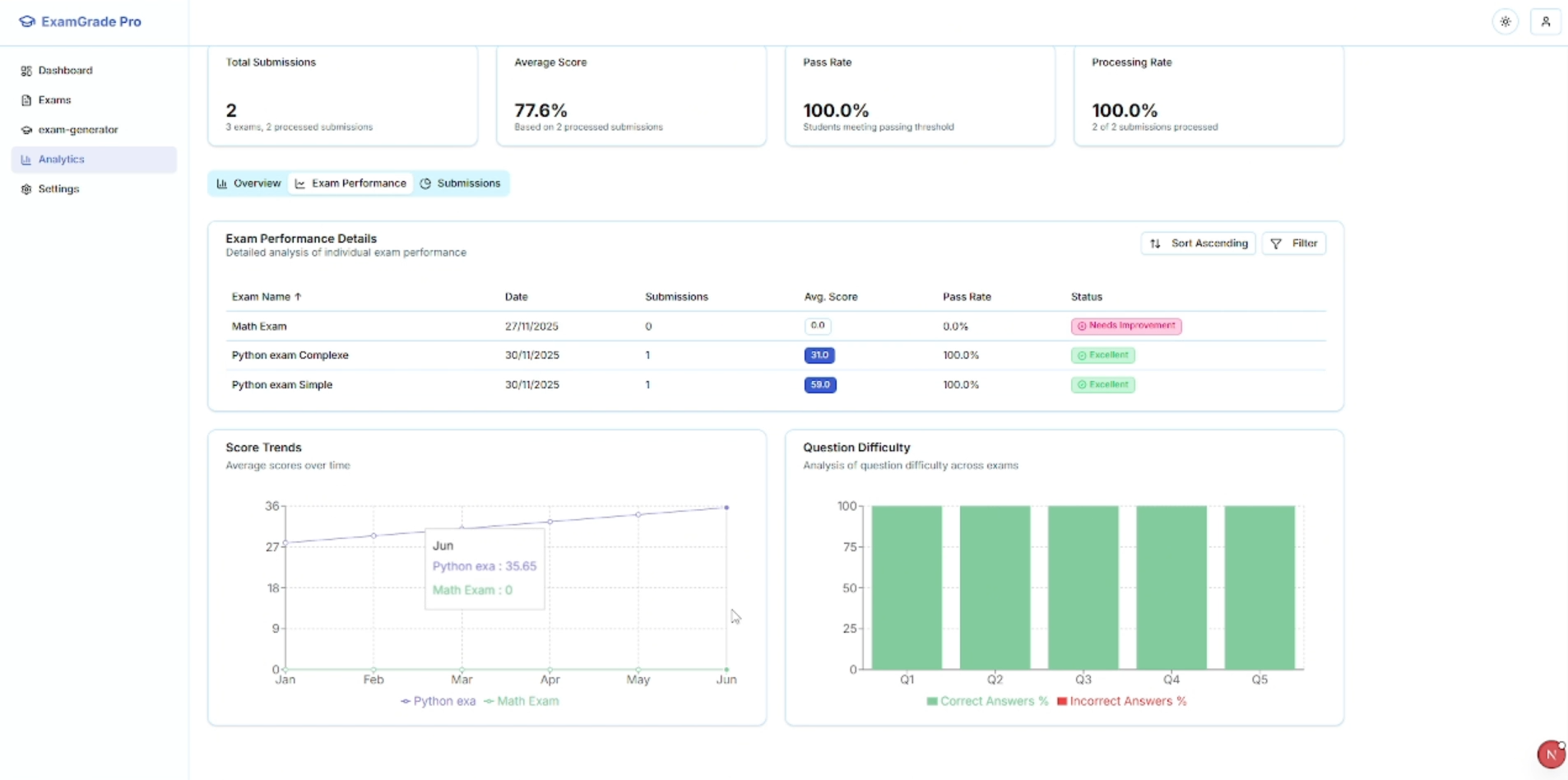Open the Filter options
The width and height of the screenshot is (1568, 780).
pyautogui.click(x=1294, y=243)
